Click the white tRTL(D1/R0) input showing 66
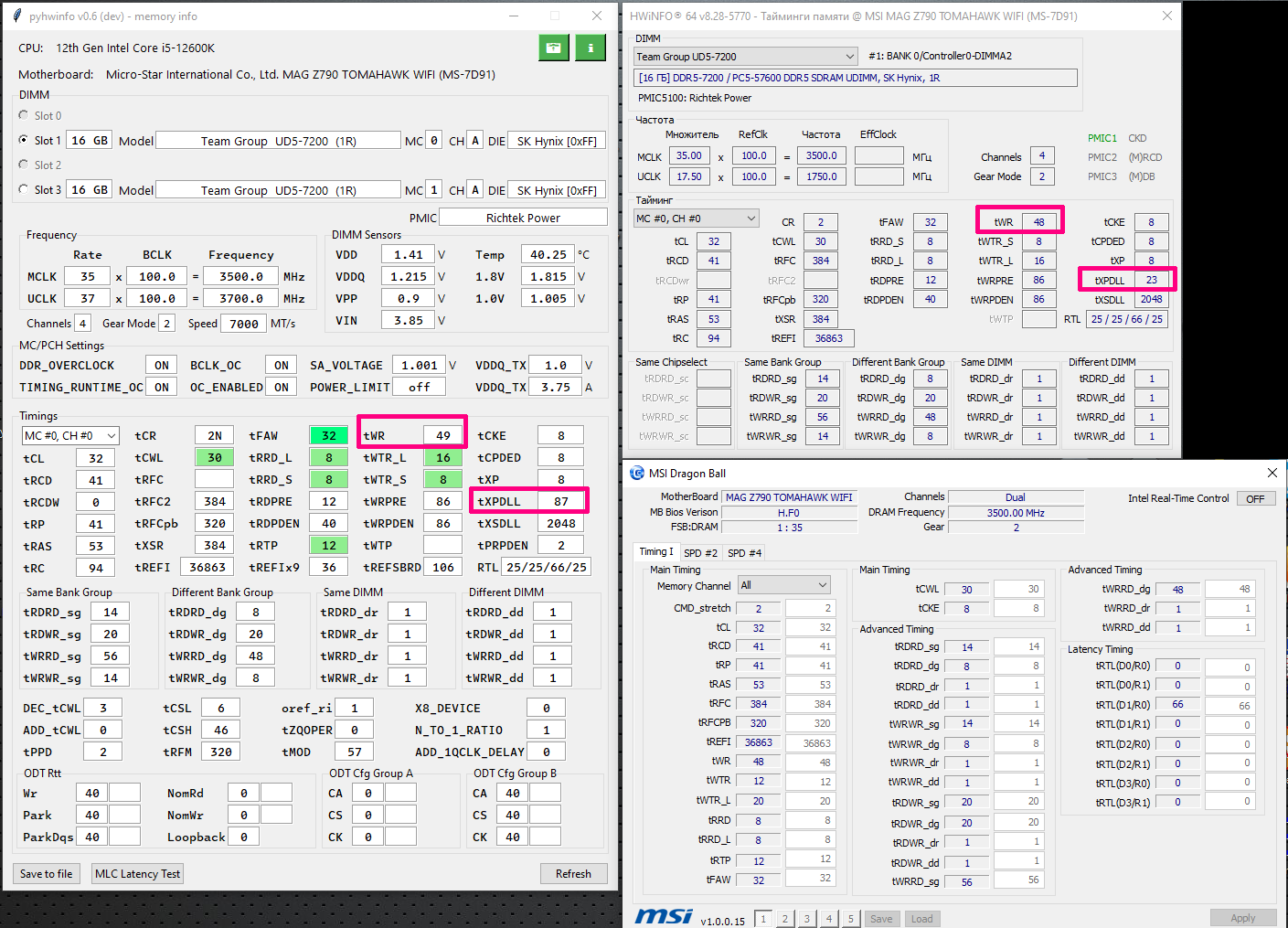1288x928 pixels. [1229, 706]
